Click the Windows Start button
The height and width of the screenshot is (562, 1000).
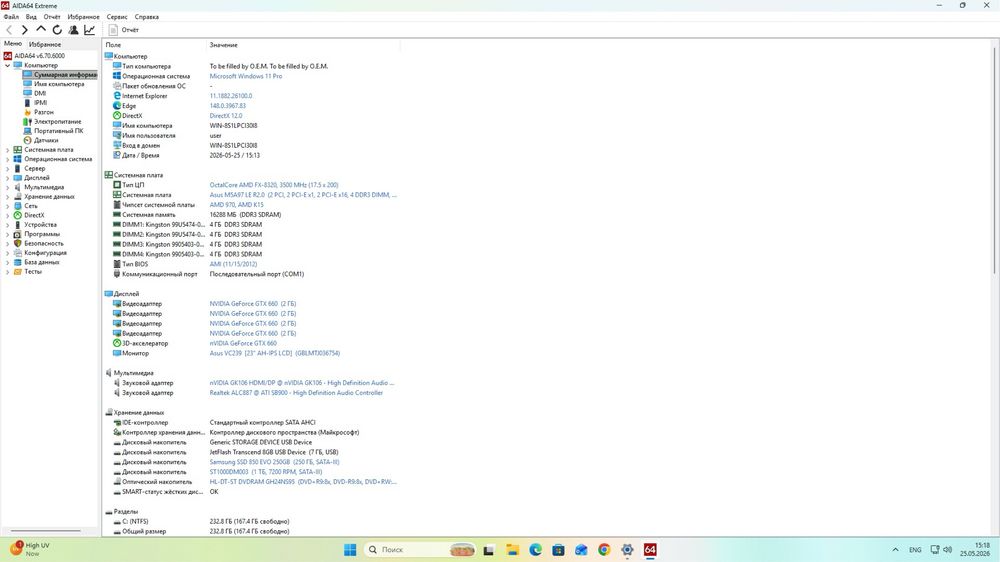pyautogui.click(x=350, y=550)
